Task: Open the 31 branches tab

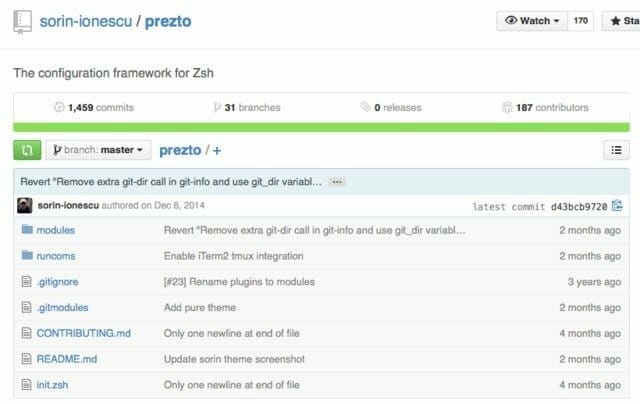Action: click(x=247, y=108)
